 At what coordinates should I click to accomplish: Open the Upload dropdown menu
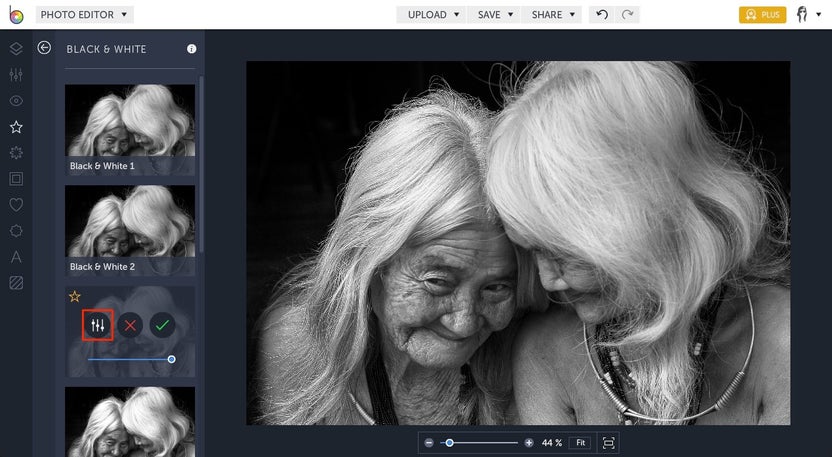[x=433, y=15]
